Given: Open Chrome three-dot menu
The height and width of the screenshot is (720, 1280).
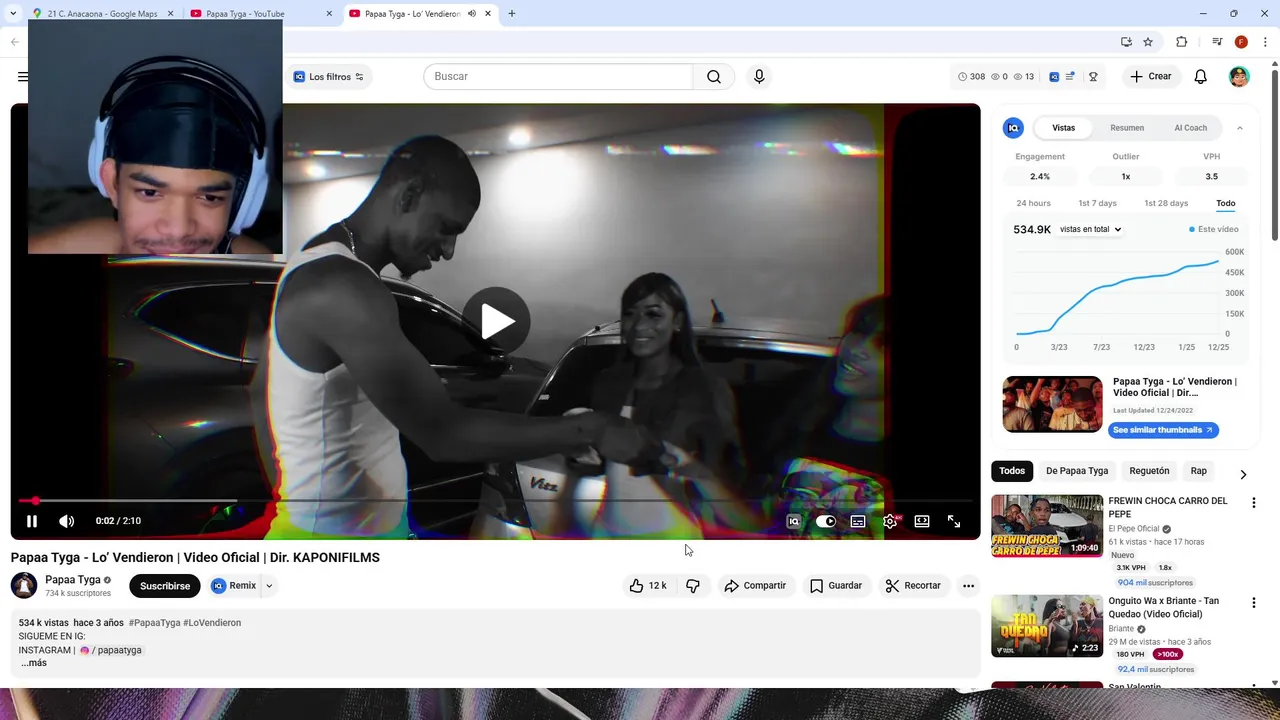Looking at the screenshot, I should click(1265, 42).
